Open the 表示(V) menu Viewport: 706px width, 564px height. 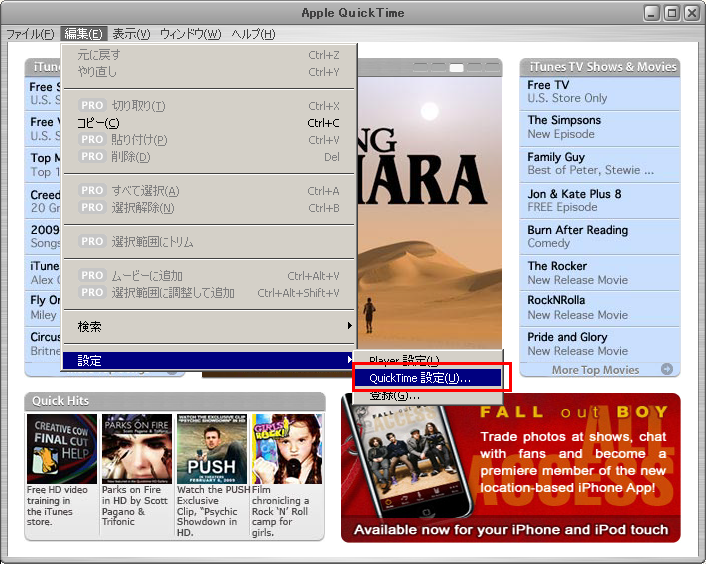coord(131,34)
